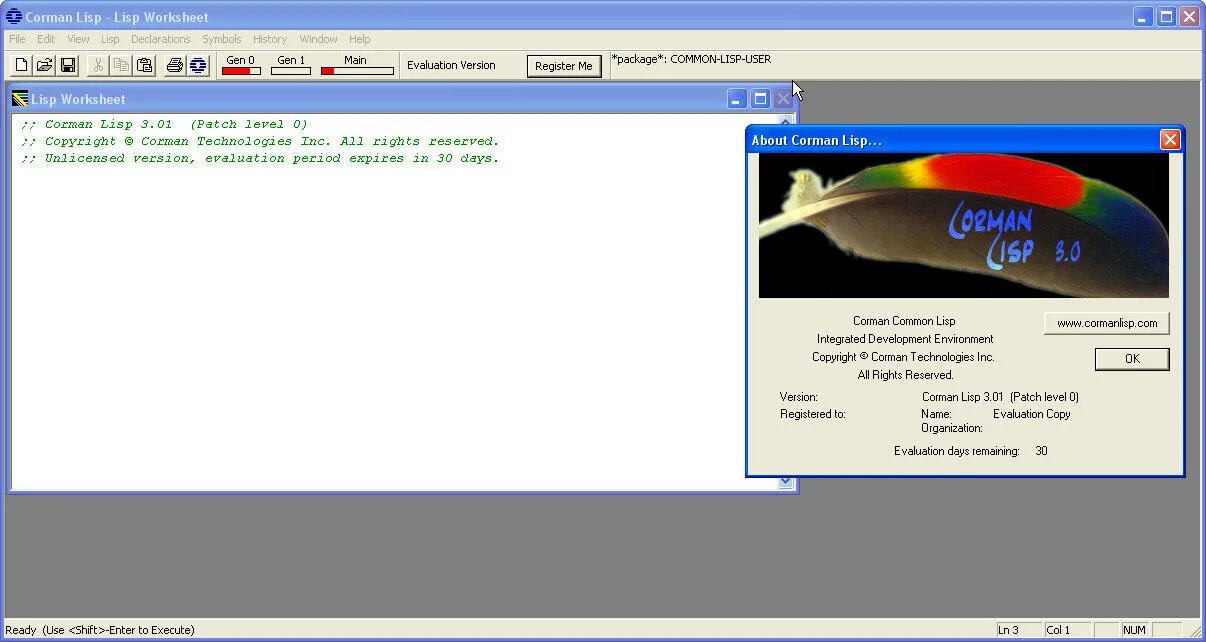Click the Main heap usage bar
Viewport: 1206px width, 642px height.
coord(357,71)
